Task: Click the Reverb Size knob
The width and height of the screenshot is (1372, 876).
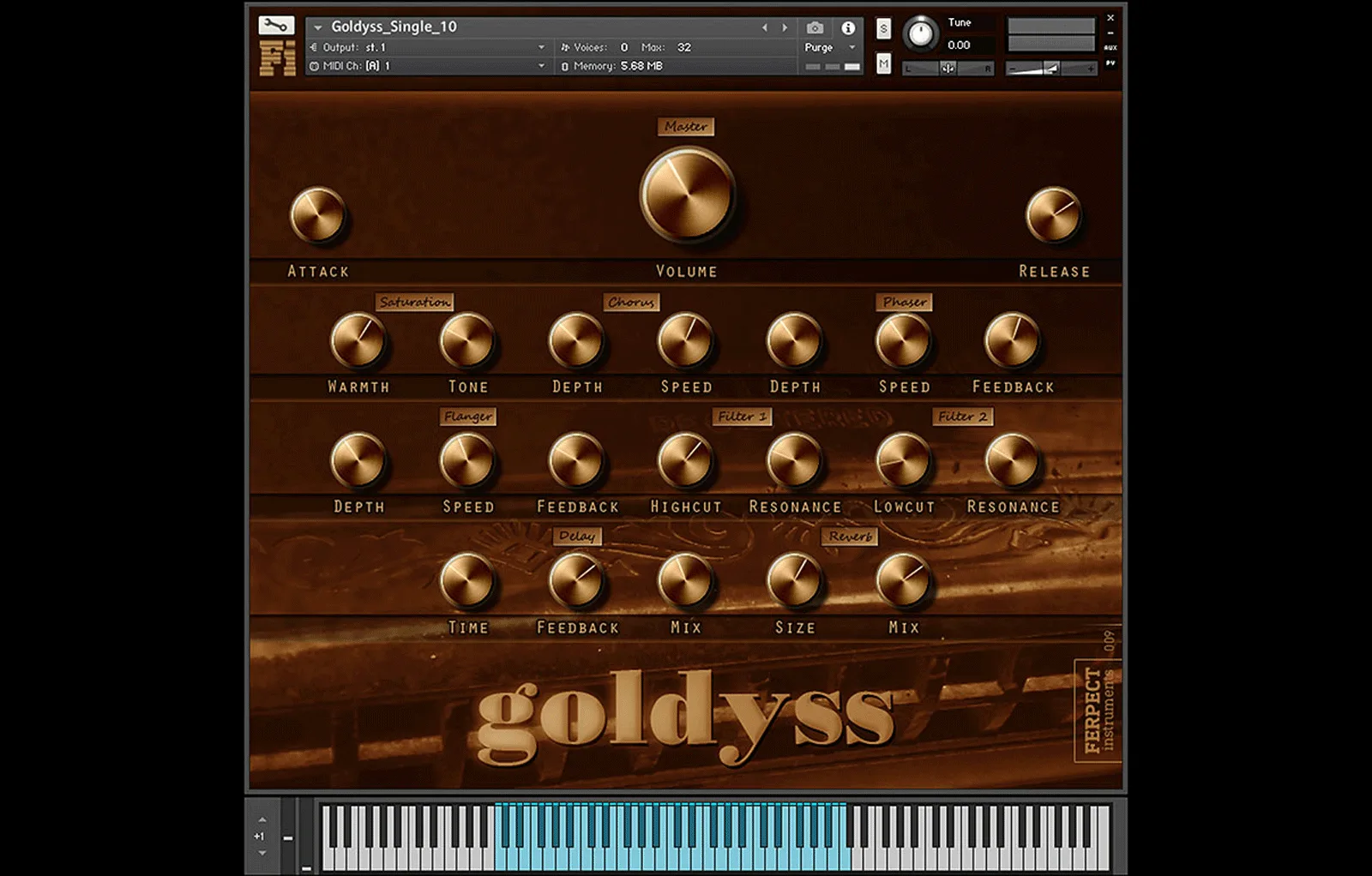Action: pyautogui.click(x=794, y=580)
